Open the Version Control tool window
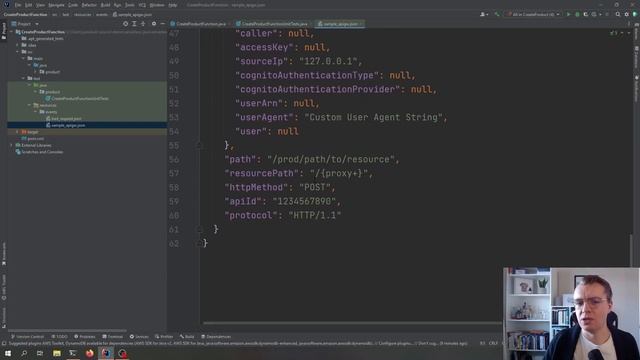 [27, 337]
